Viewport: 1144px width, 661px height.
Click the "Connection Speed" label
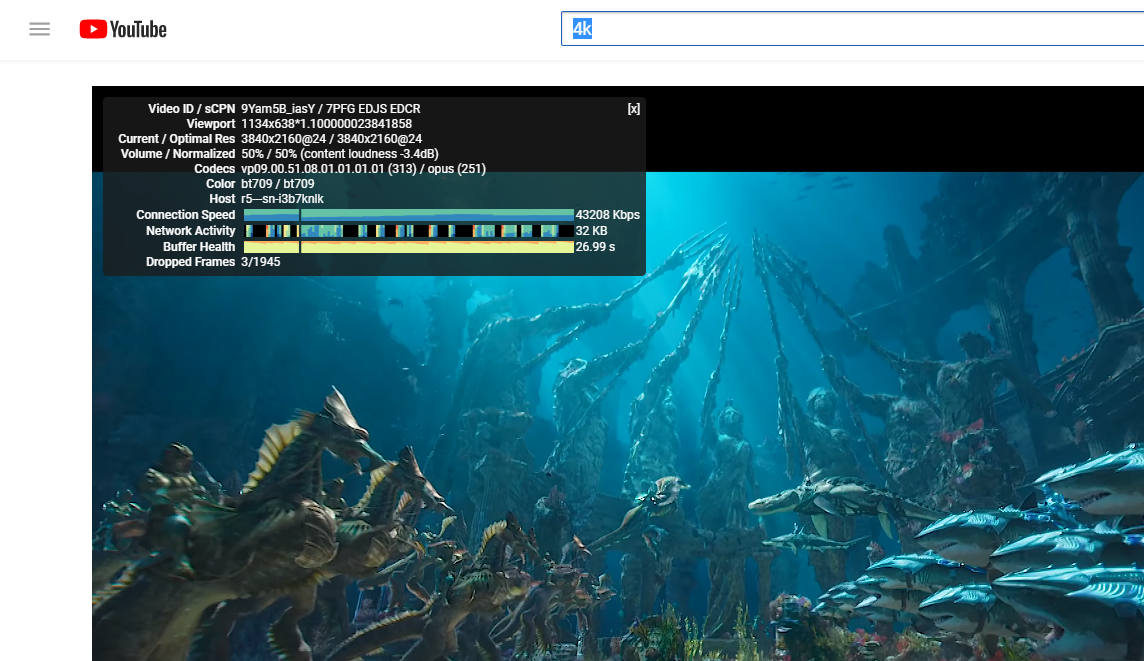click(x=185, y=214)
